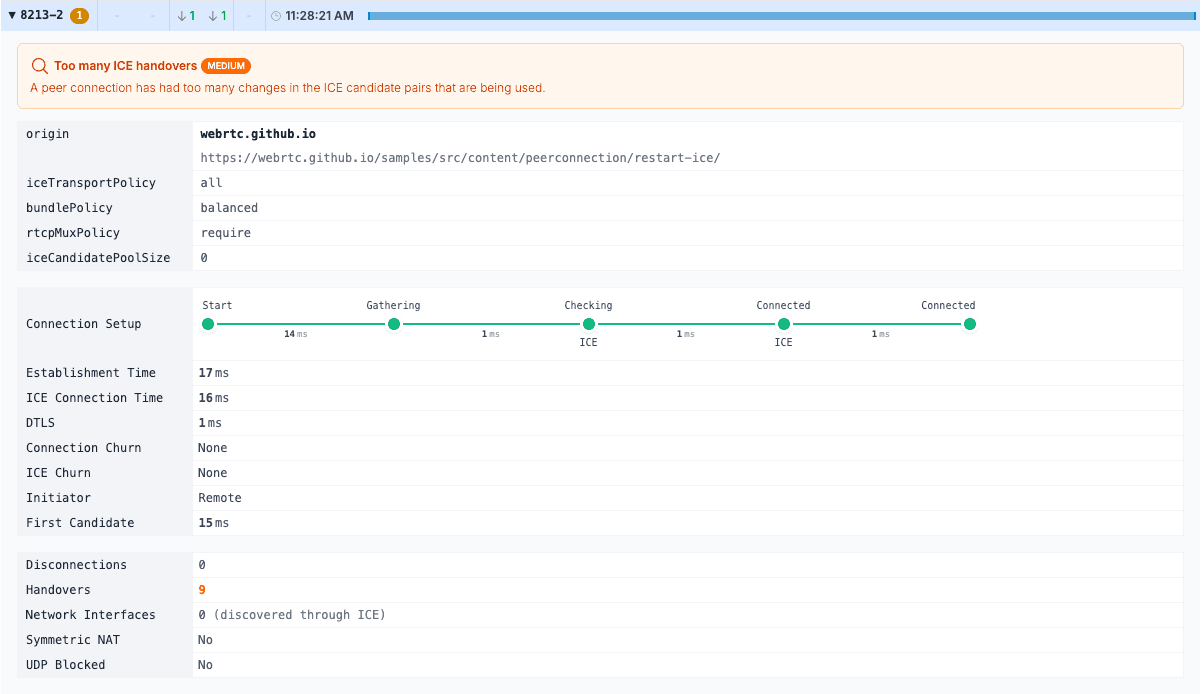The height and width of the screenshot is (694, 1202).
Task: Click the Too many ICE handovers title
Action: tap(125, 66)
